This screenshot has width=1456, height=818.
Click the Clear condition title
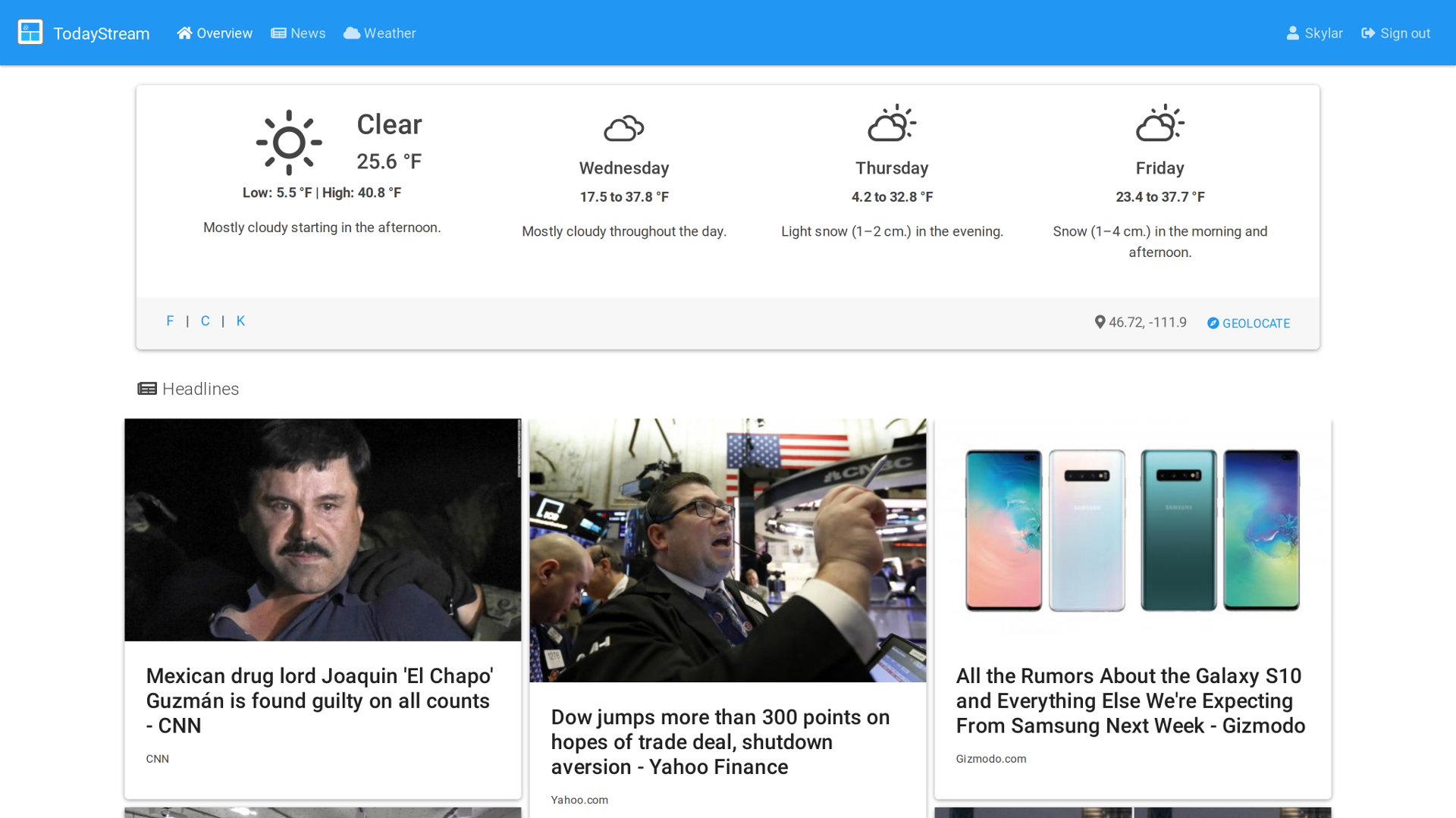[389, 124]
